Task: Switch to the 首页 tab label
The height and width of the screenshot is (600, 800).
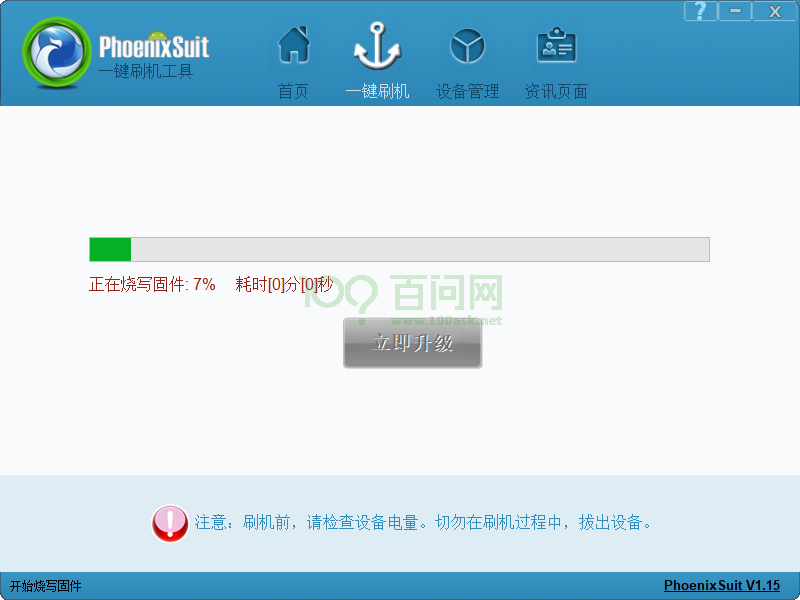Action: [x=293, y=92]
